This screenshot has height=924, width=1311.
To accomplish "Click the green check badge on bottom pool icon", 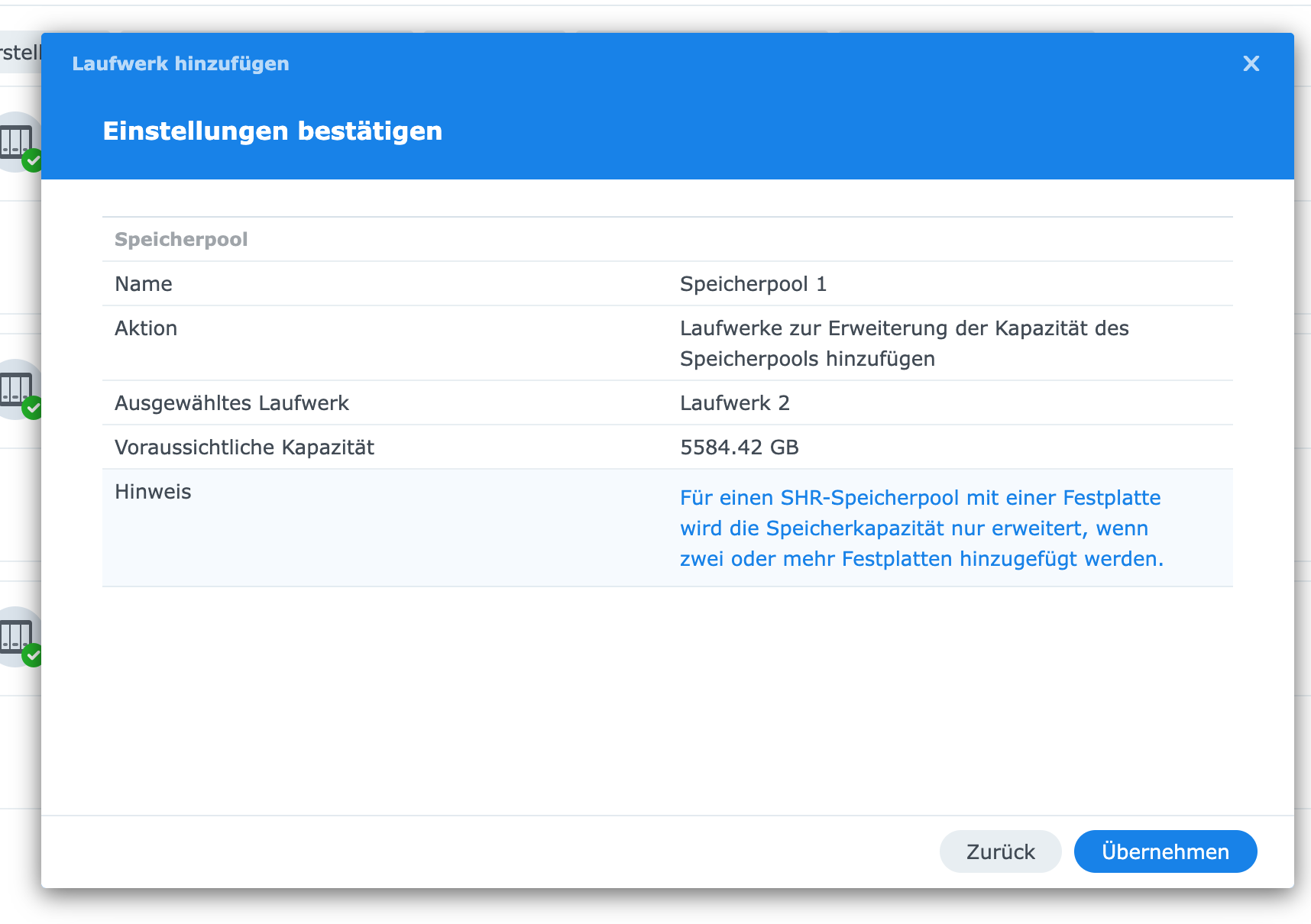I will [x=32, y=655].
